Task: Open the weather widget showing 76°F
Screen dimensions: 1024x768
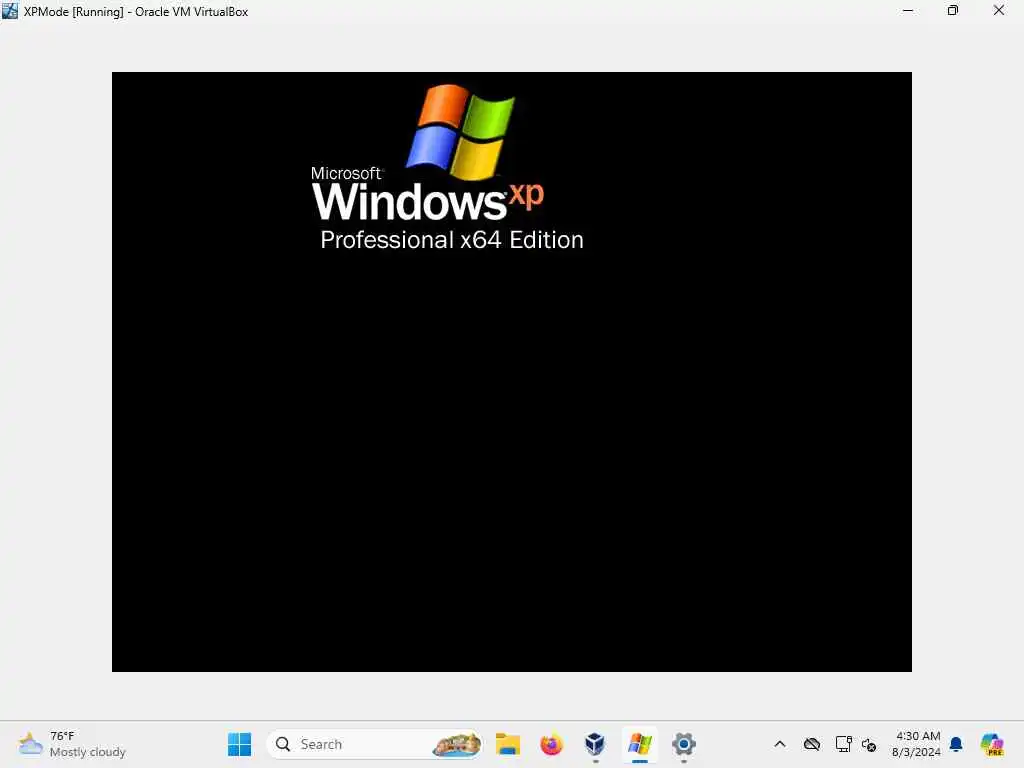Action: [72, 744]
